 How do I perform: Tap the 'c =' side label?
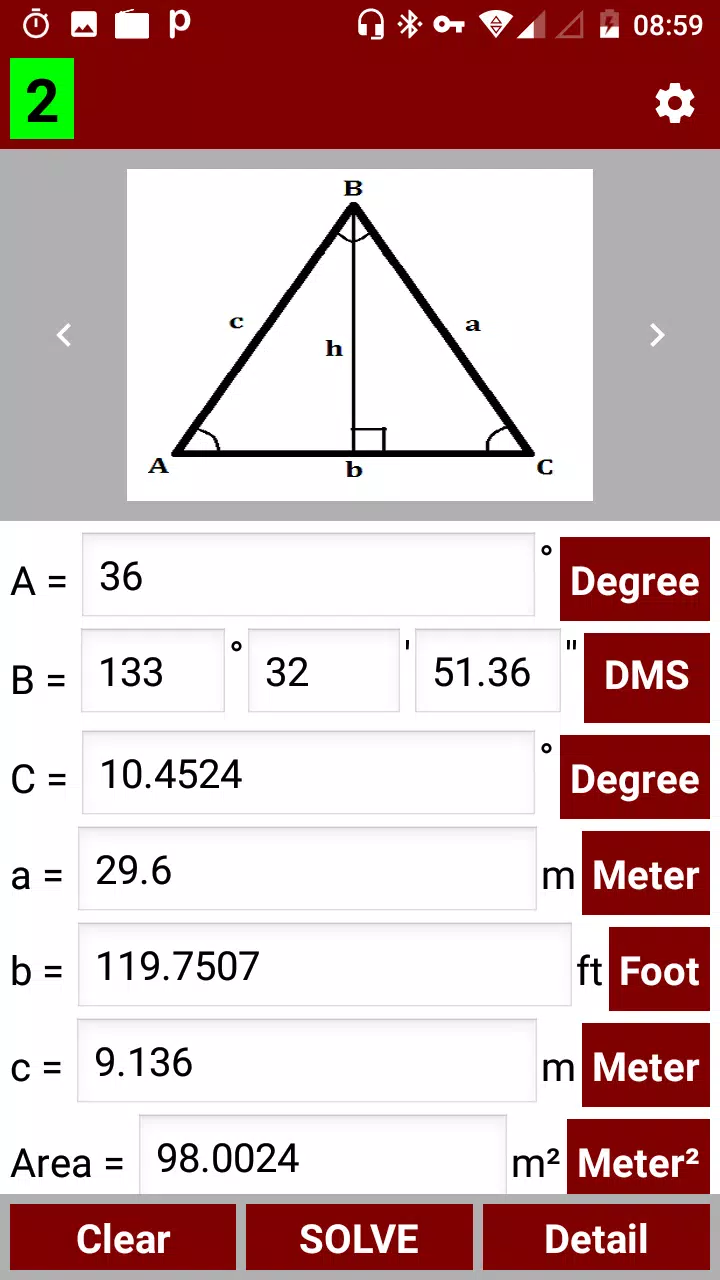[x=36, y=1067]
